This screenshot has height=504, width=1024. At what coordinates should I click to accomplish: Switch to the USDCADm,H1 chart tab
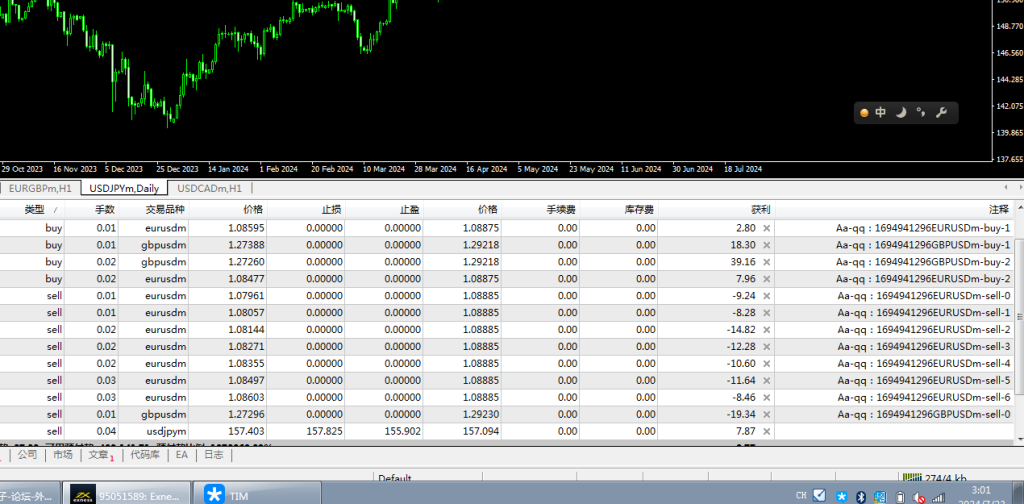pos(209,188)
